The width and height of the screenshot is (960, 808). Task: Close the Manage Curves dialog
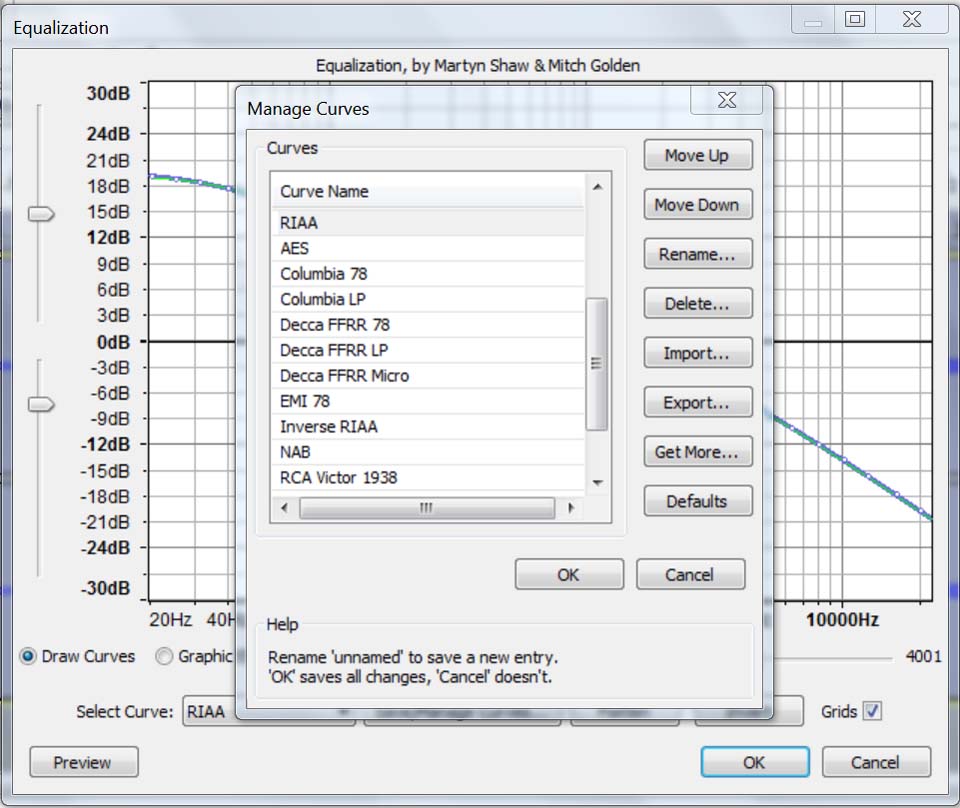[x=727, y=101]
